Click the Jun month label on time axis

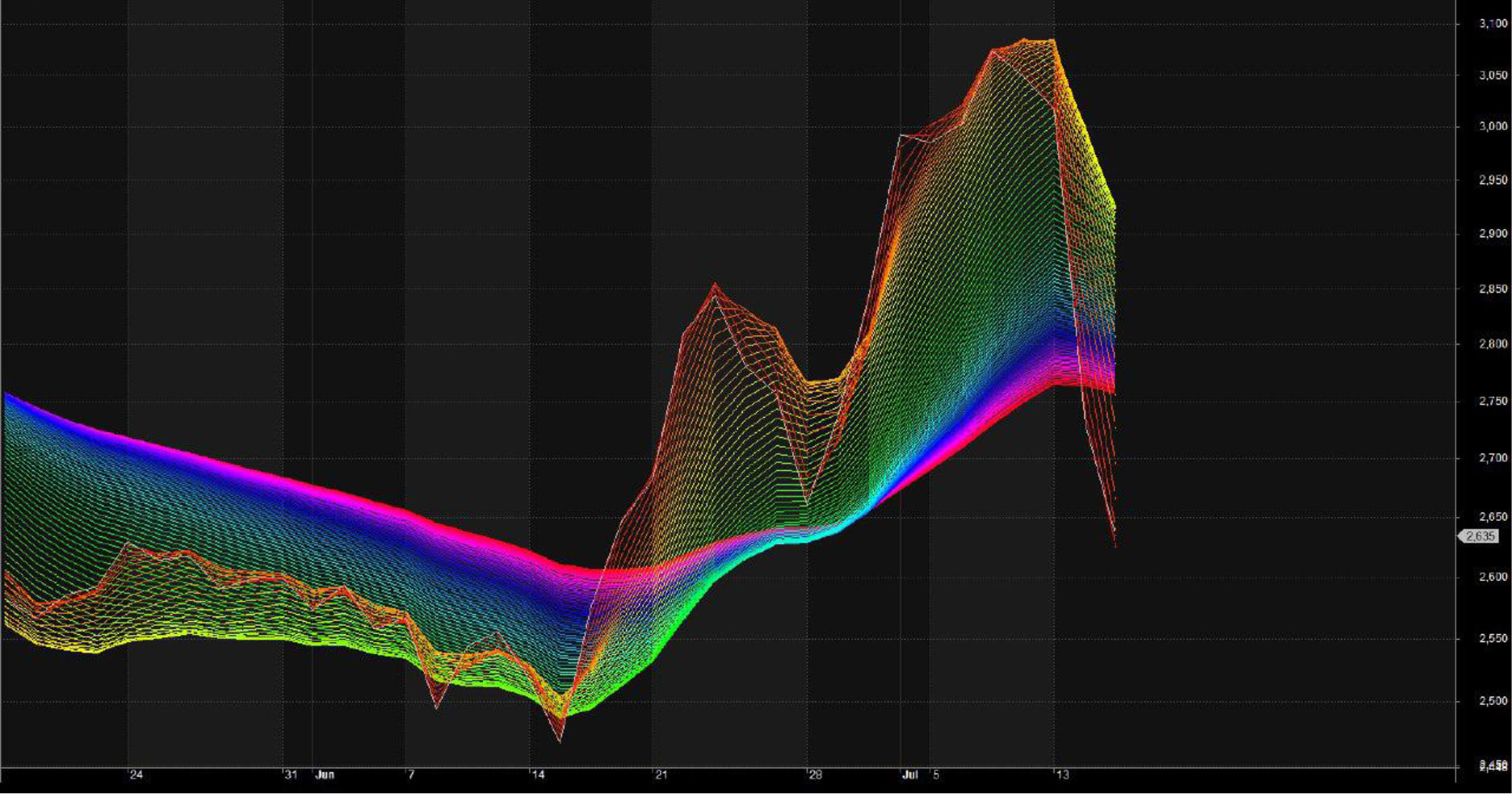[x=325, y=776]
